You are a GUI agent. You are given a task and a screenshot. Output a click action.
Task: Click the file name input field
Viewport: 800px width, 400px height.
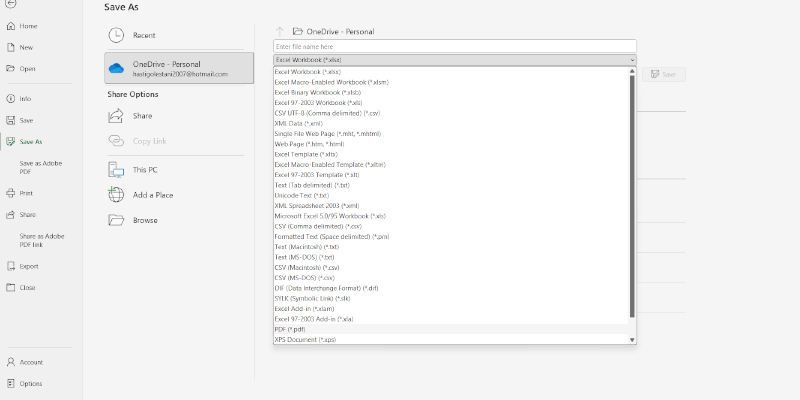[x=455, y=46]
